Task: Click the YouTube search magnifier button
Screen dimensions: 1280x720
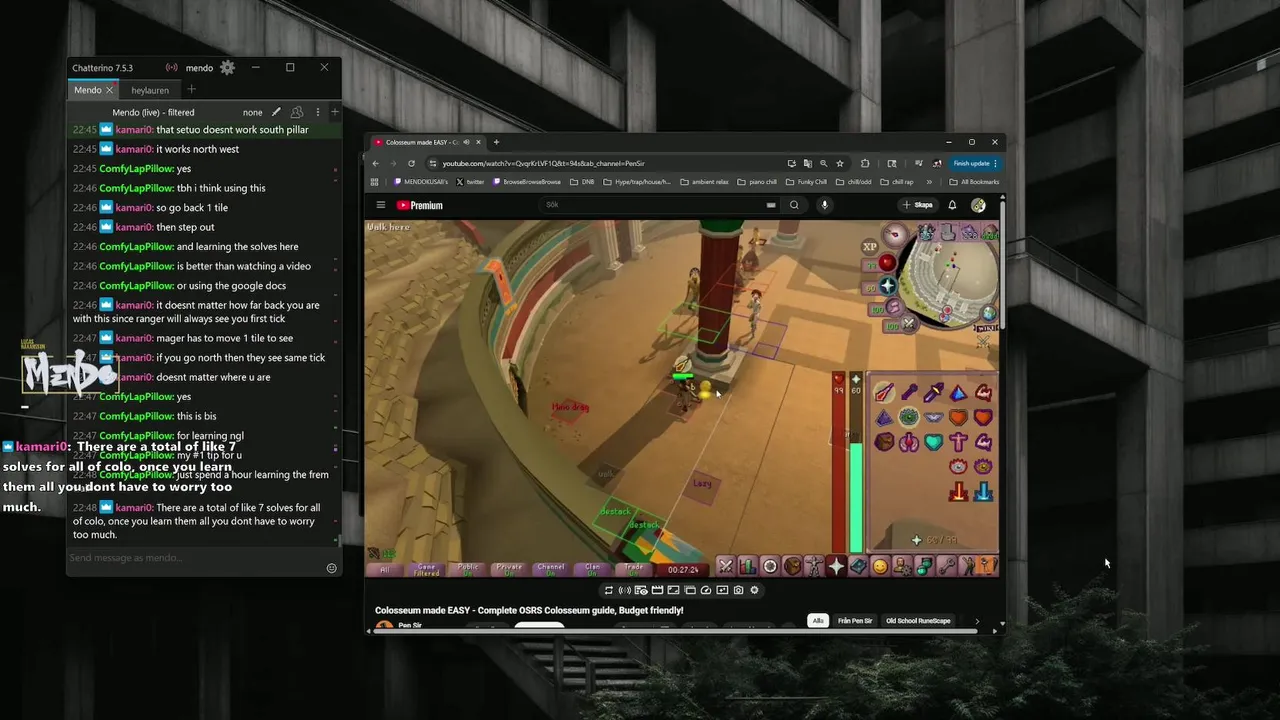Action: 794,205
